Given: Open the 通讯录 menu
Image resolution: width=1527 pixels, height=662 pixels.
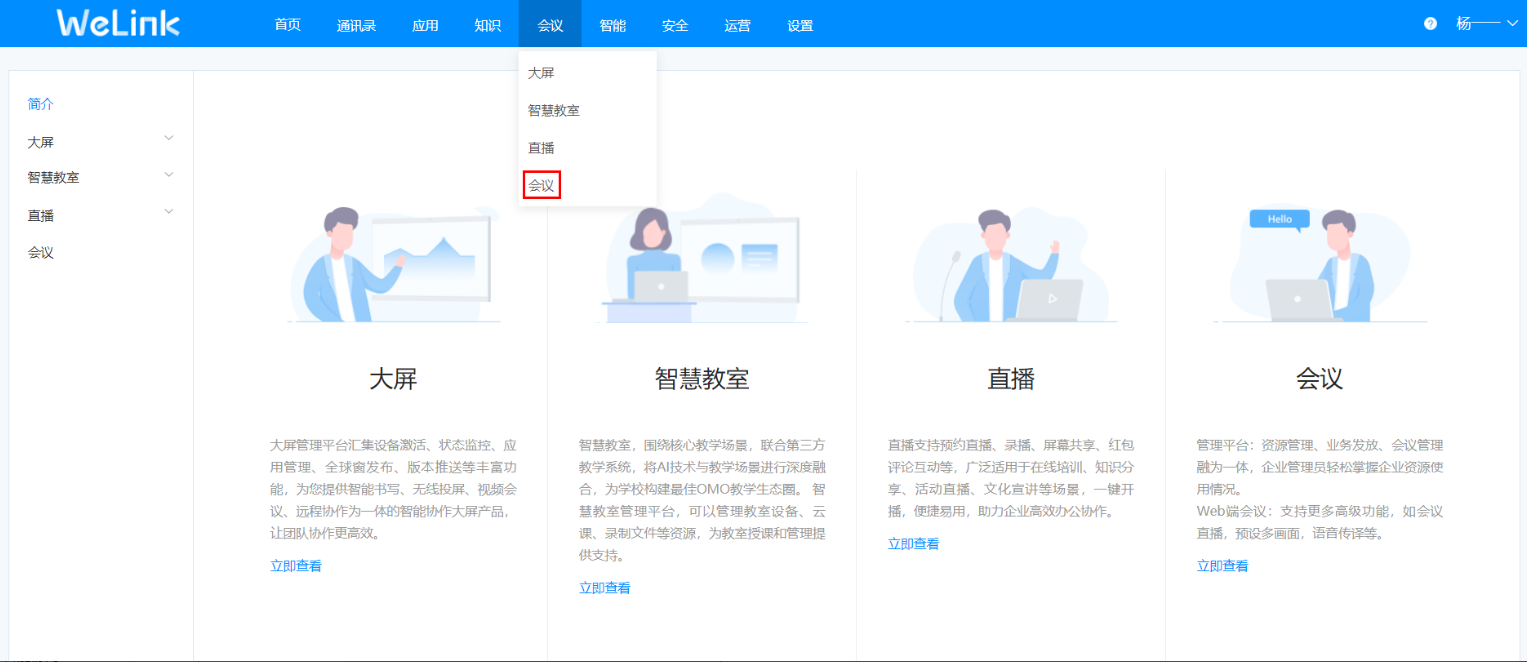Looking at the screenshot, I should (356, 25).
